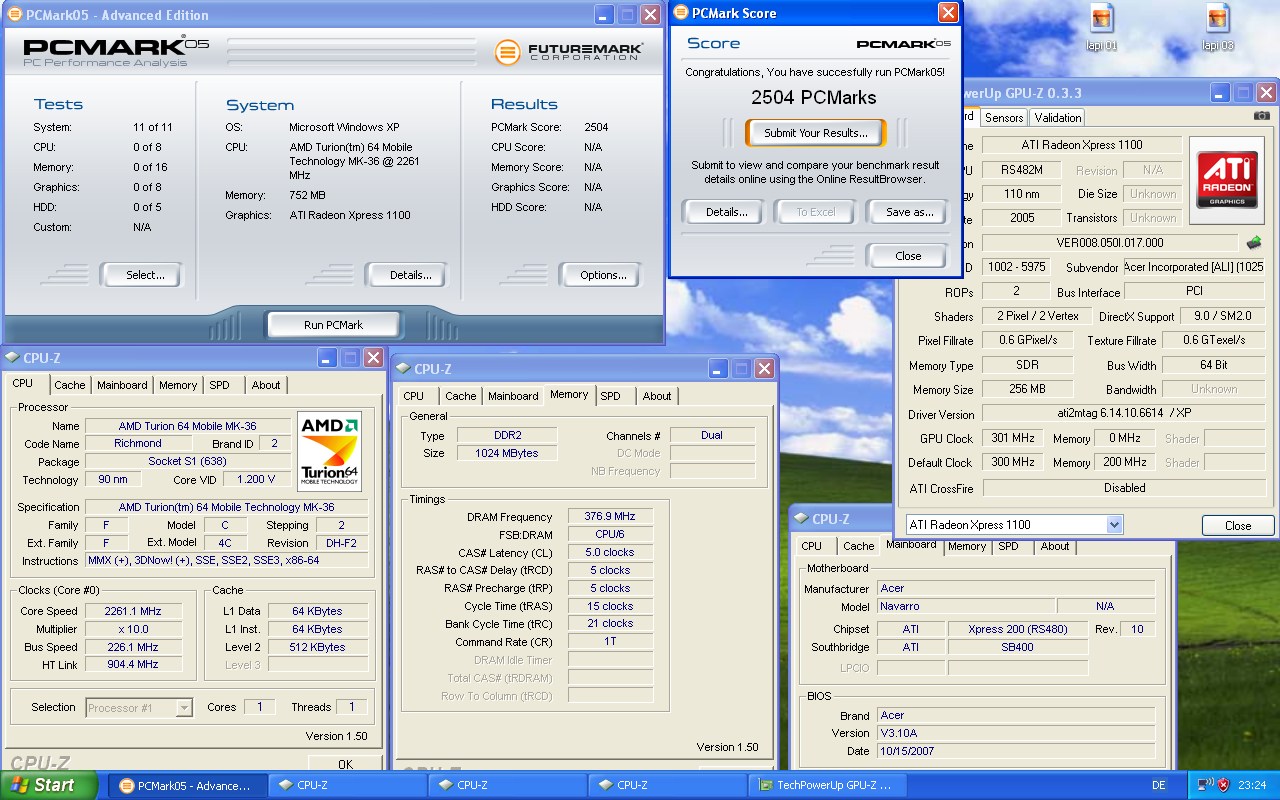Open the Processor #1 selection dropdown in CPU-Z
The width and height of the screenshot is (1280, 800).
[x=184, y=708]
